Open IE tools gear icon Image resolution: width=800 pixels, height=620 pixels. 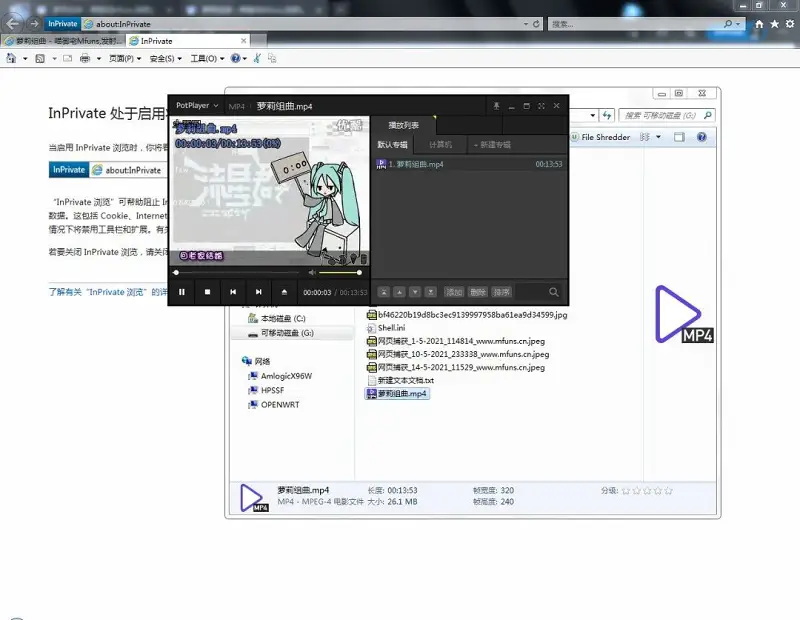coord(790,24)
